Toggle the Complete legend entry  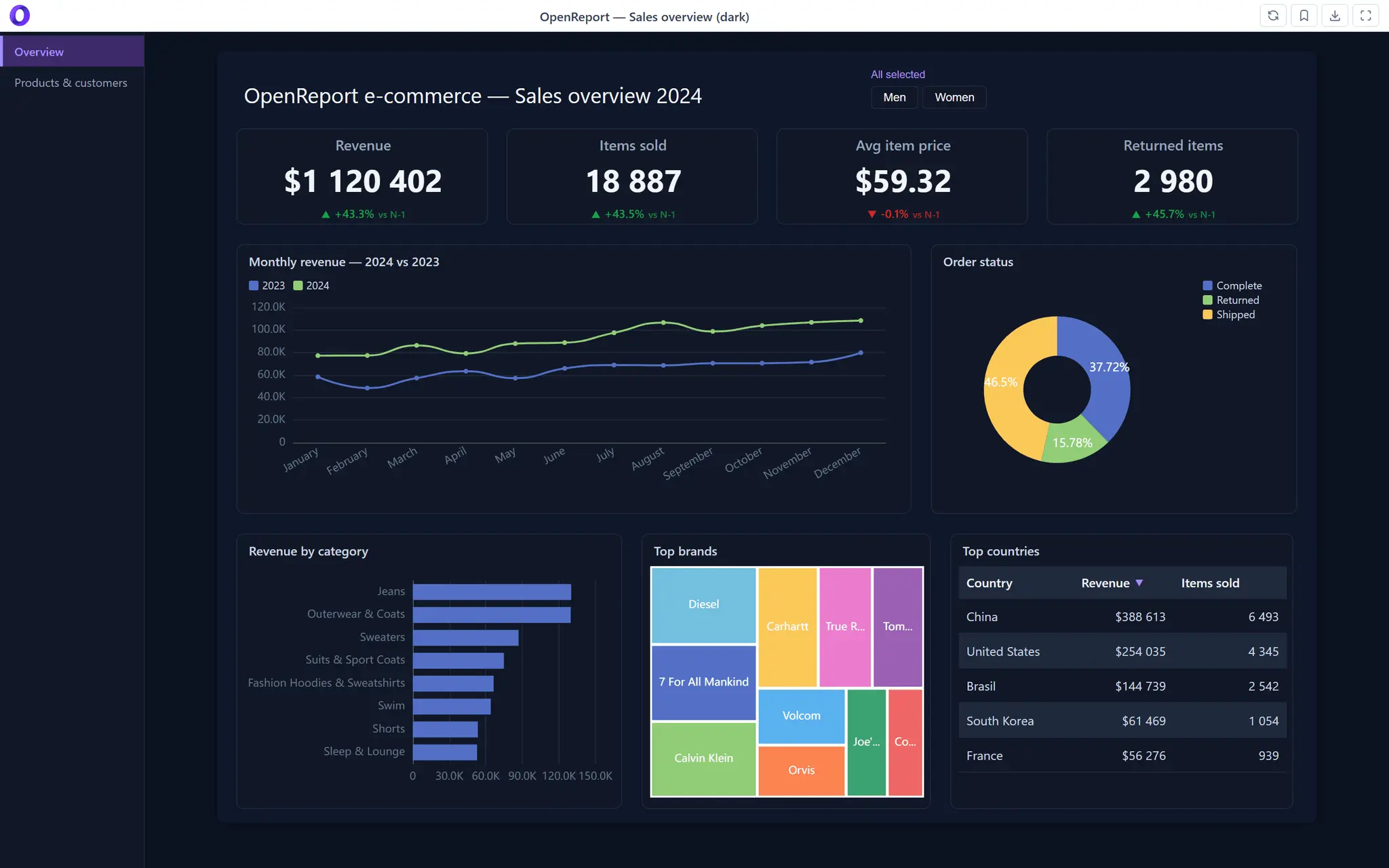(x=1232, y=285)
